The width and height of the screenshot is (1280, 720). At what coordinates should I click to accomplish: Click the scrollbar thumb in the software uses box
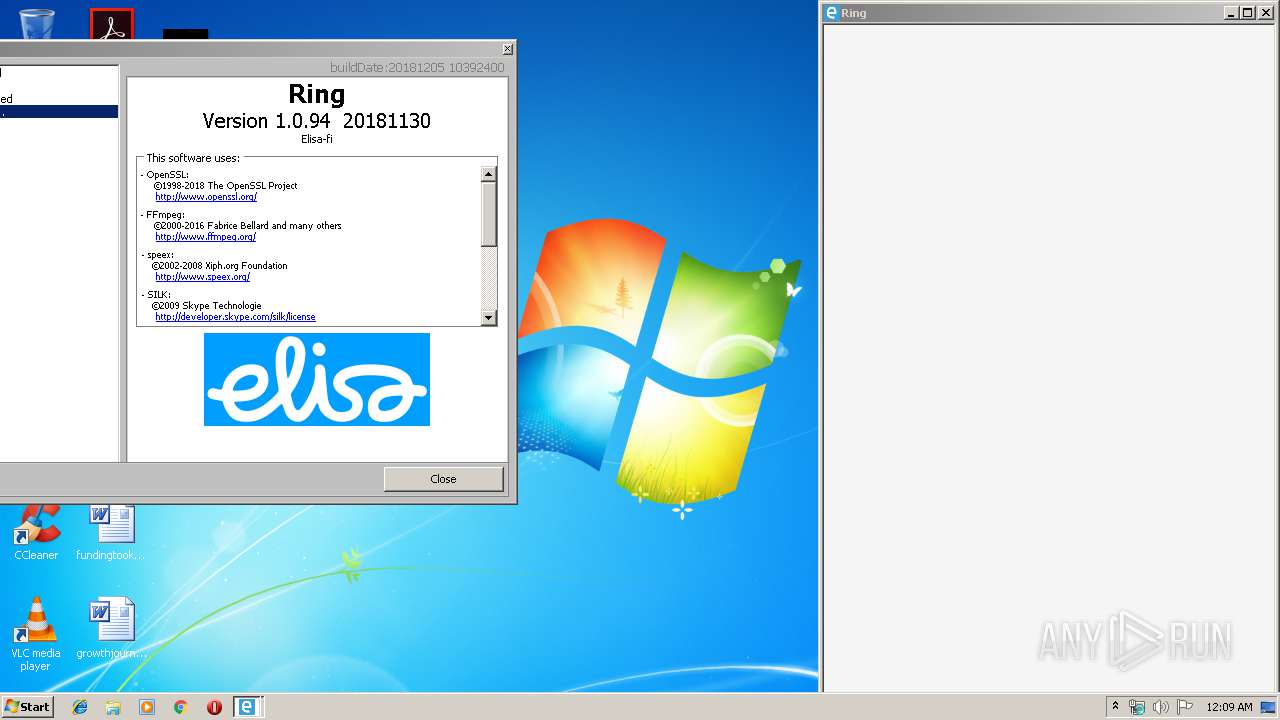click(489, 214)
